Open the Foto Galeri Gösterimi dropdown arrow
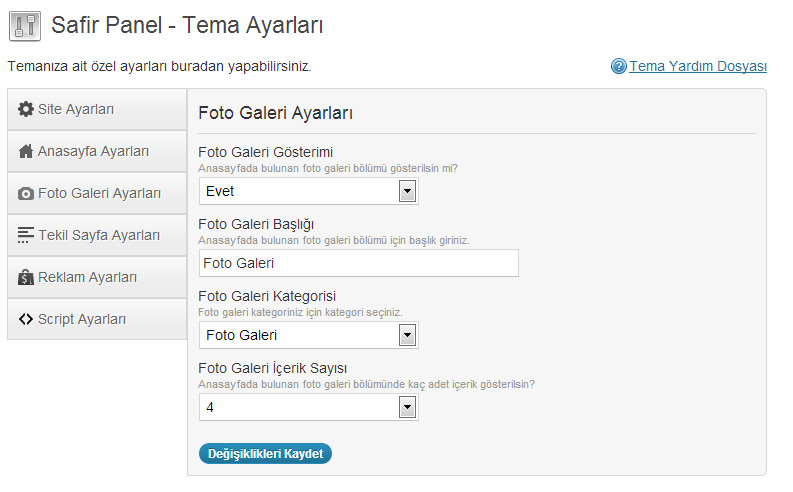The height and width of the screenshot is (492, 793). click(407, 191)
